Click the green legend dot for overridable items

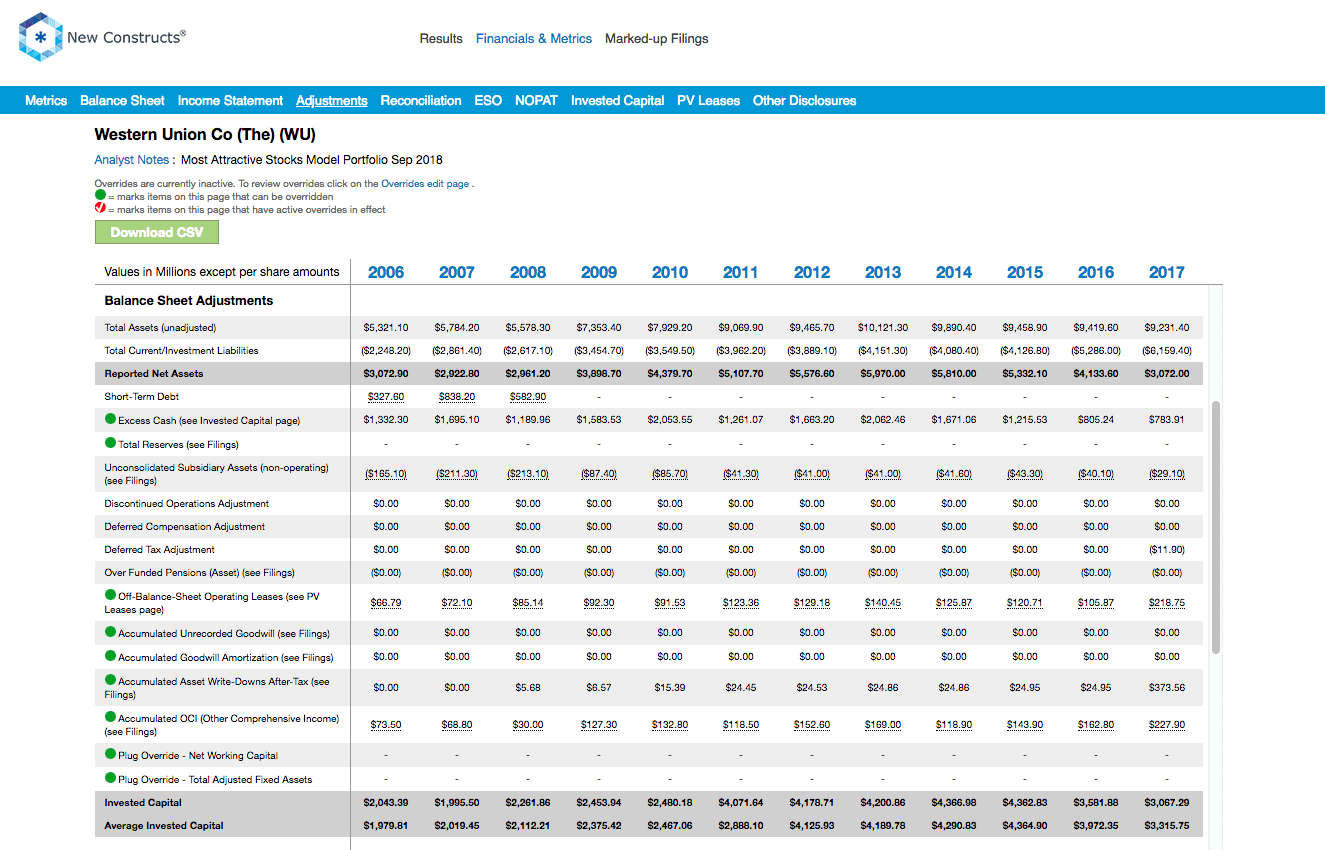pos(100,196)
